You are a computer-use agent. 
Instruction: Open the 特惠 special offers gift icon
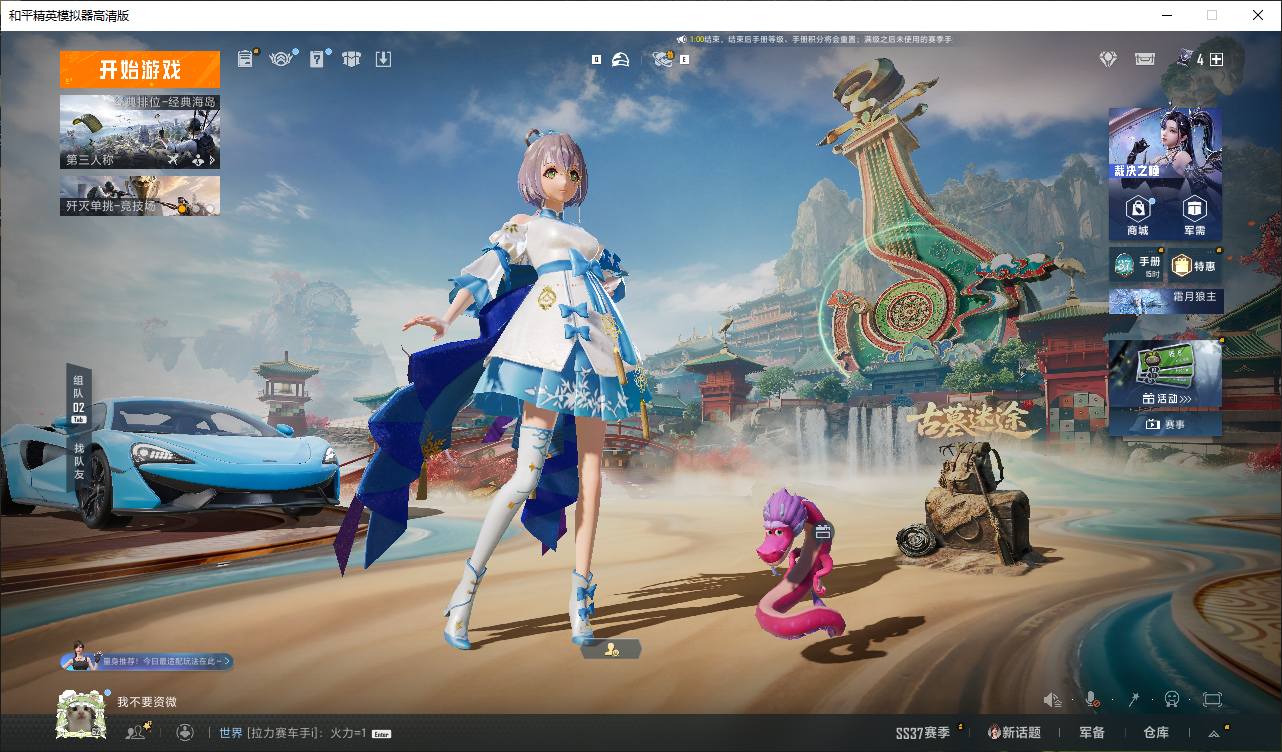1194,266
